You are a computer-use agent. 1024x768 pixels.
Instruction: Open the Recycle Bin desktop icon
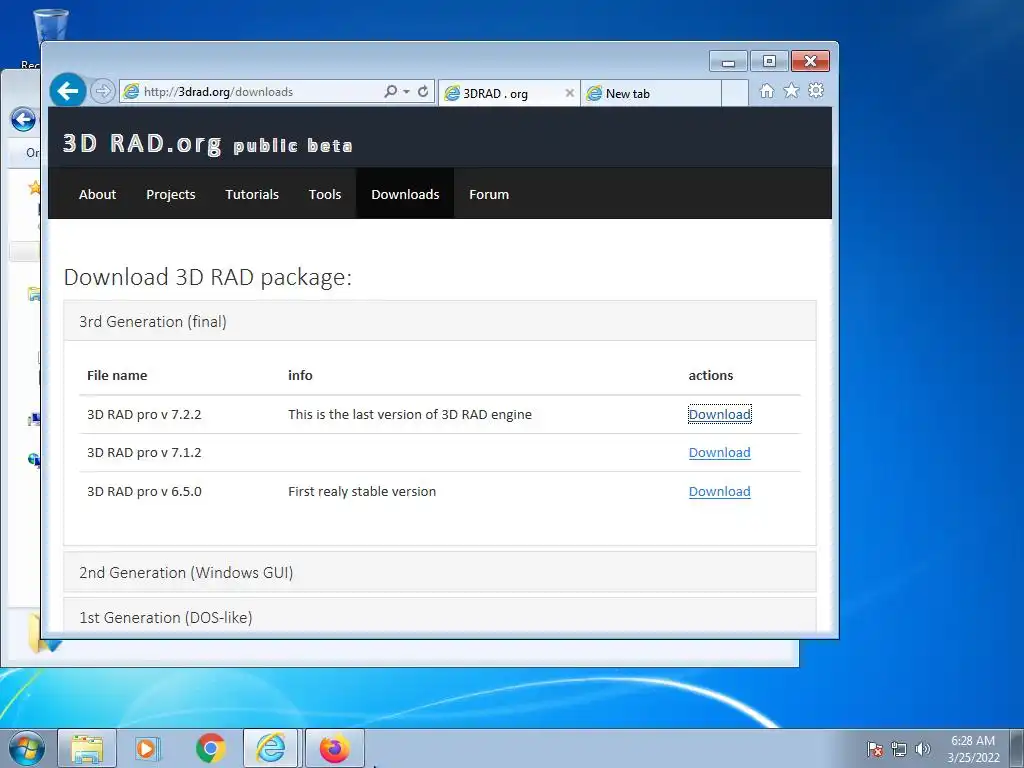50,26
